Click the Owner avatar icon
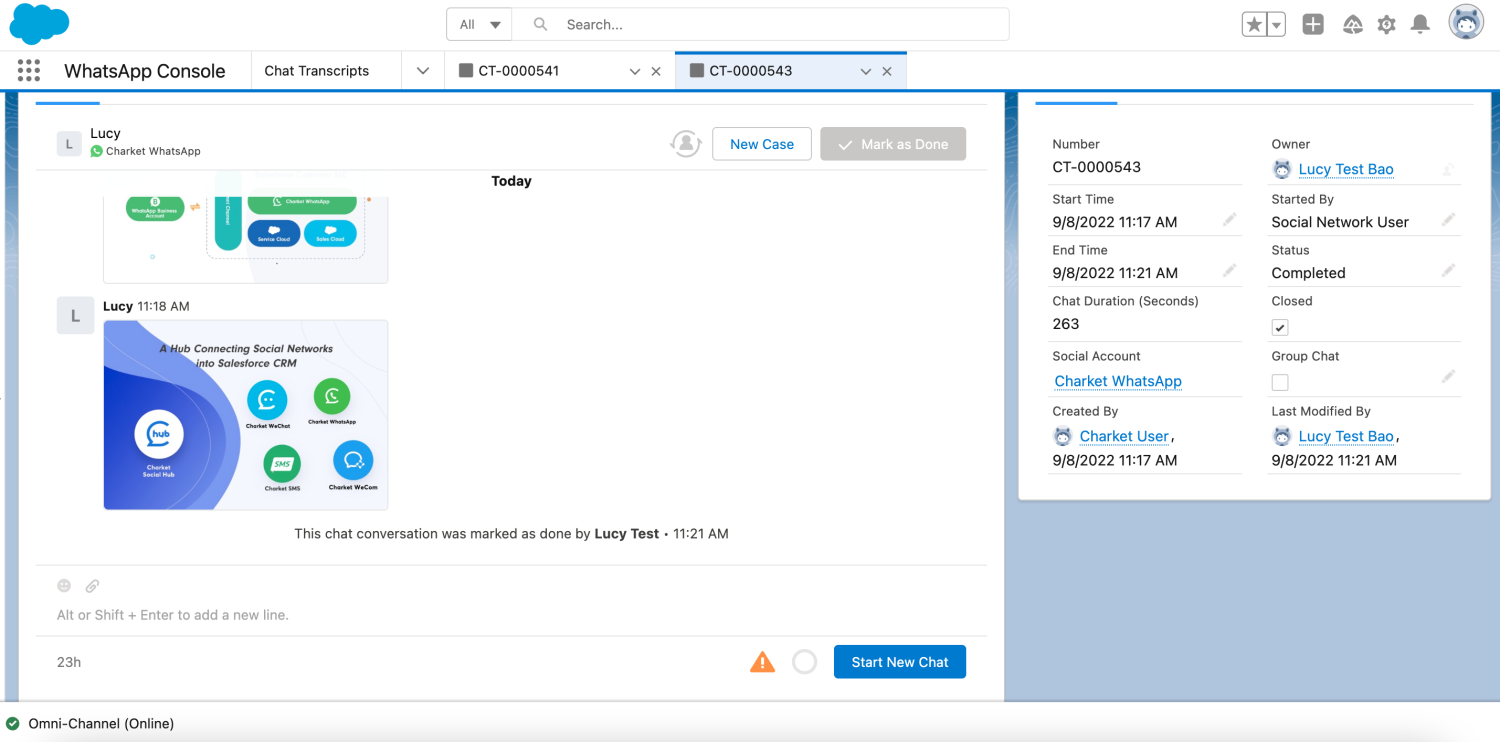The height and width of the screenshot is (742, 1500). pos(1281,169)
